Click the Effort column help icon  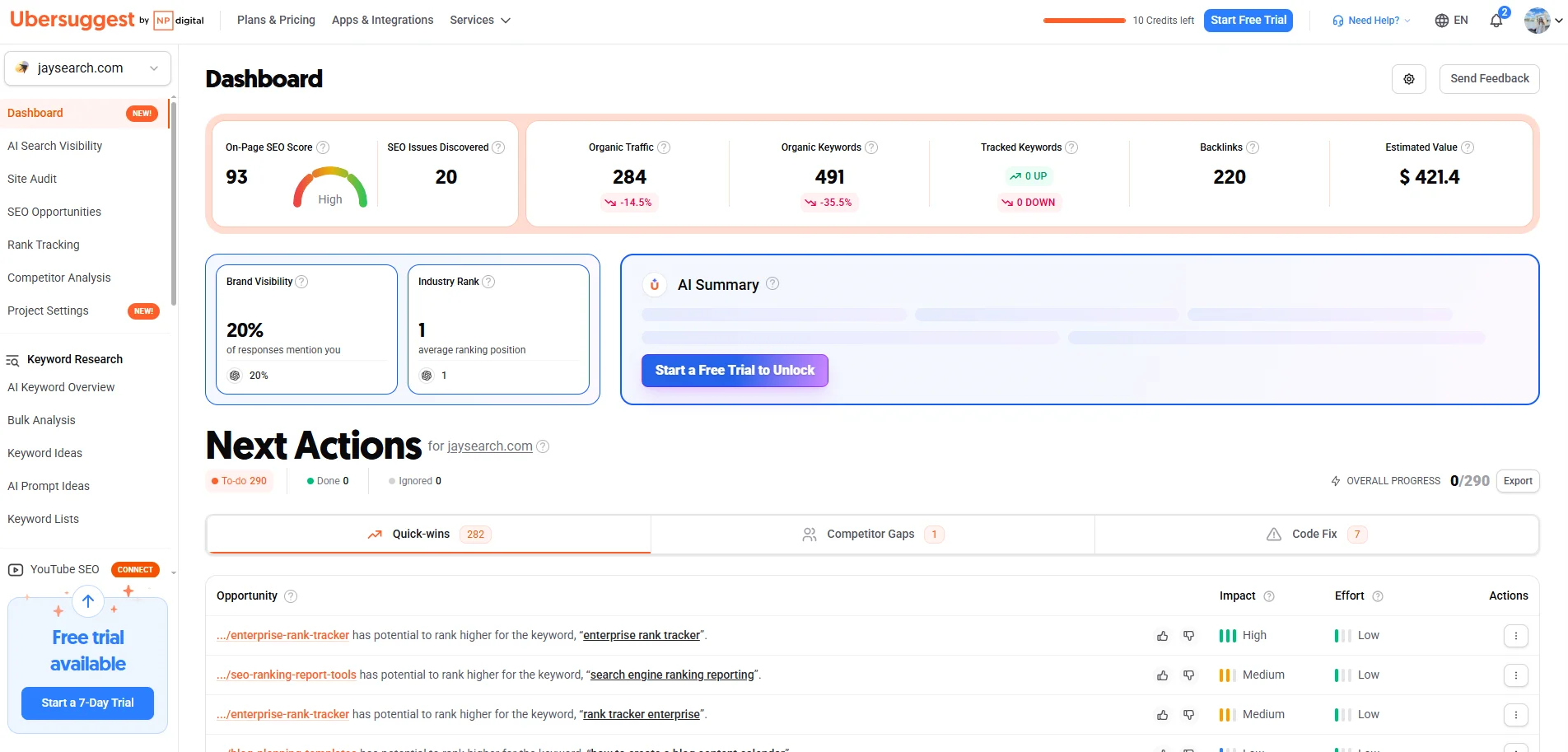[x=1378, y=596]
